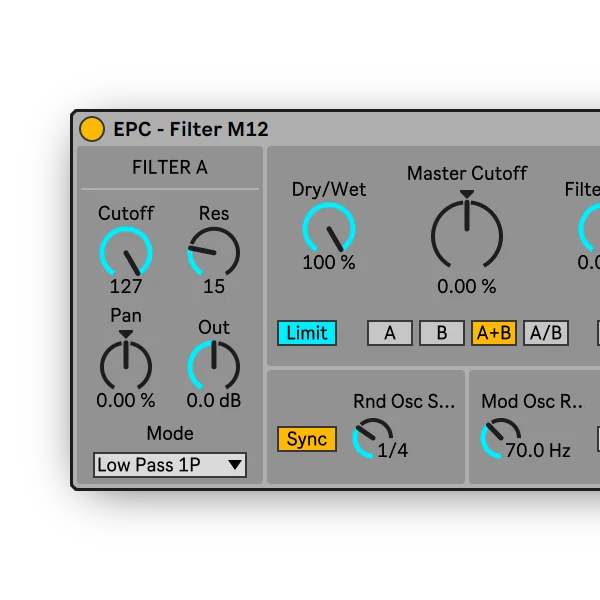Click the Out value 0.0 dB
This screenshot has width=600, height=600.
[214, 401]
